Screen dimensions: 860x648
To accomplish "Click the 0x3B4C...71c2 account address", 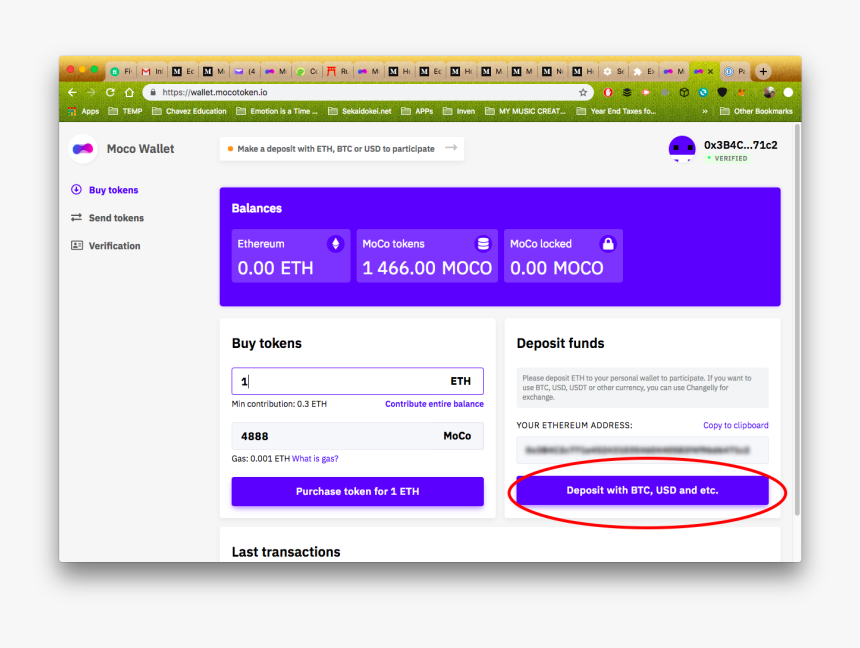I will 740,145.
